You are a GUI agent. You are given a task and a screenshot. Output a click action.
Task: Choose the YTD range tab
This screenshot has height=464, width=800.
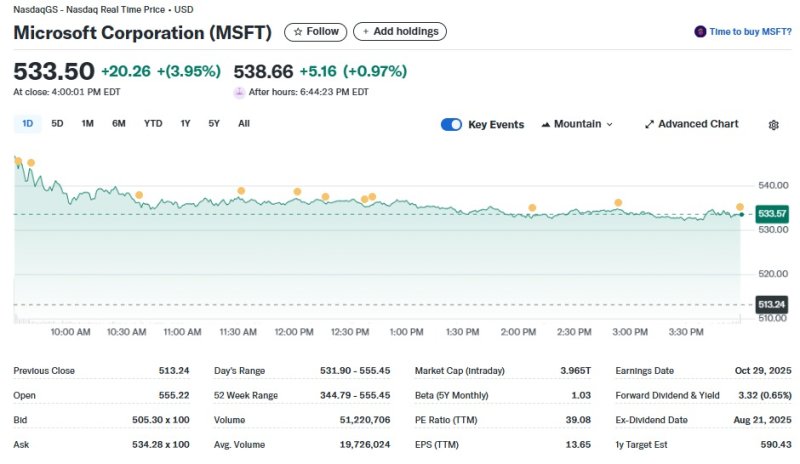pyautogui.click(x=153, y=124)
